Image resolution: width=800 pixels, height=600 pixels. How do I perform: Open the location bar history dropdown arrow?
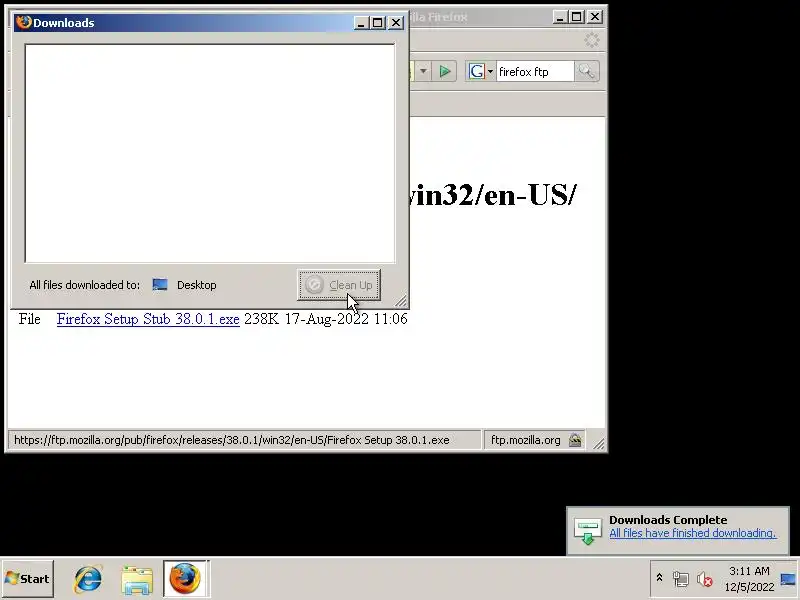click(x=423, y=71)
